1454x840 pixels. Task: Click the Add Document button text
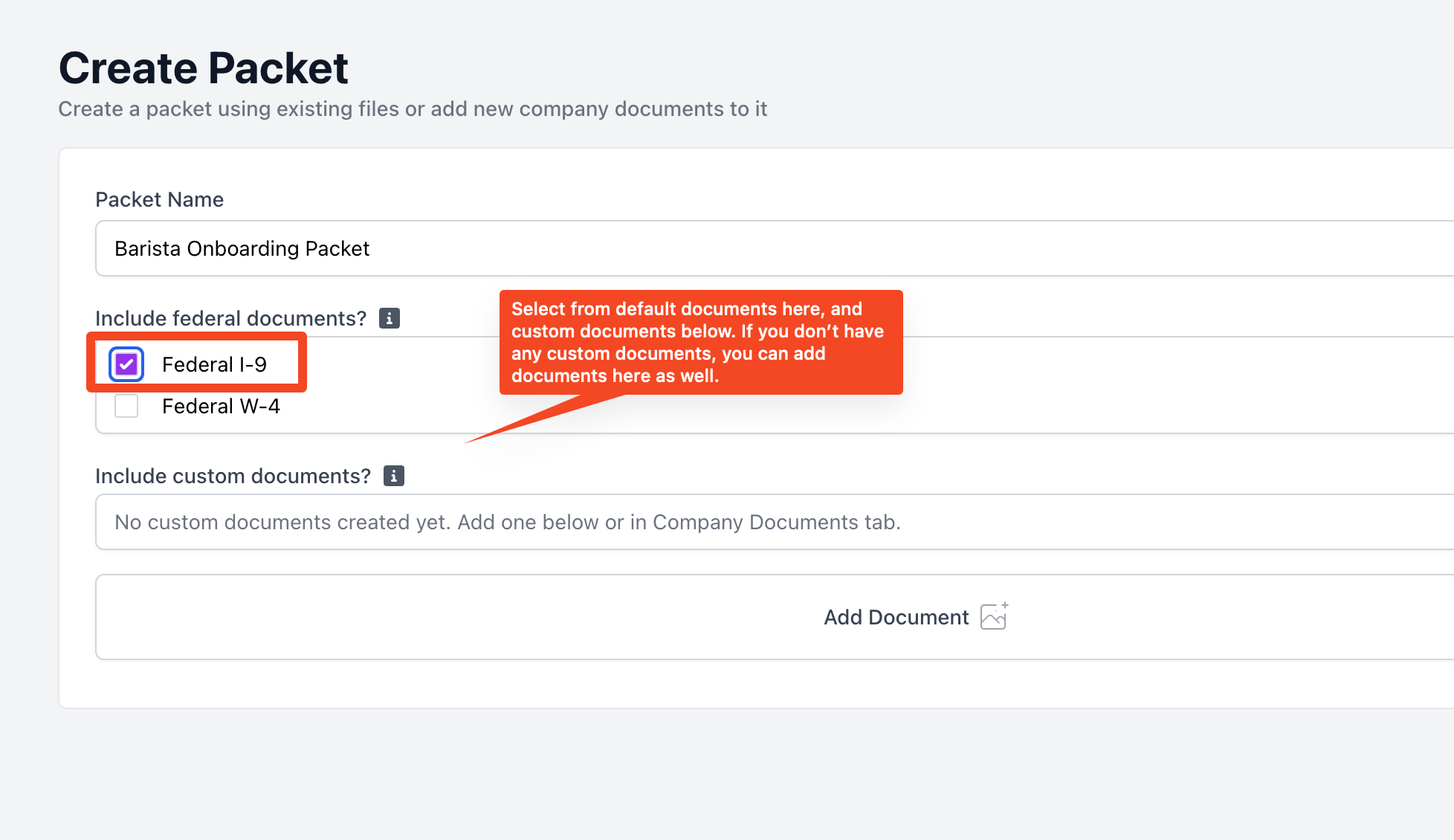[896, 617]
